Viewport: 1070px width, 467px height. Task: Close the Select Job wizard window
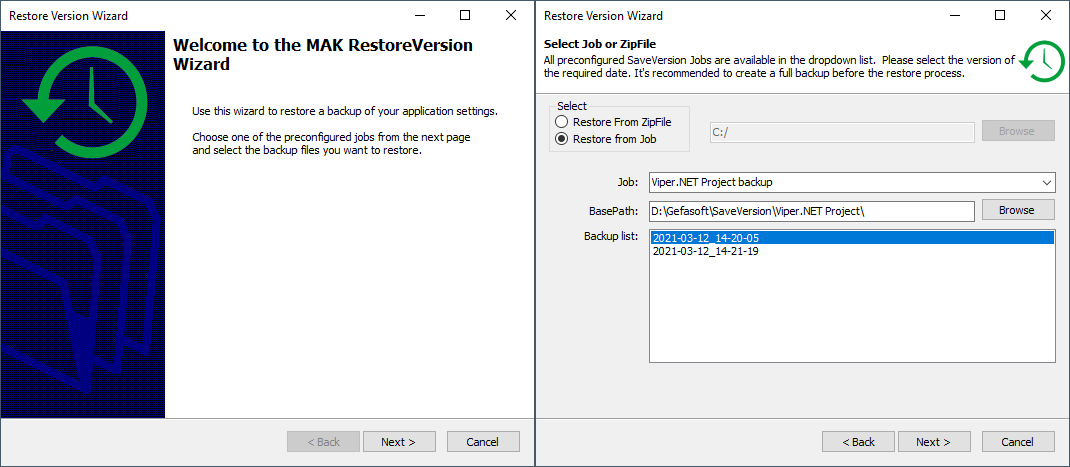point(1045,15)
